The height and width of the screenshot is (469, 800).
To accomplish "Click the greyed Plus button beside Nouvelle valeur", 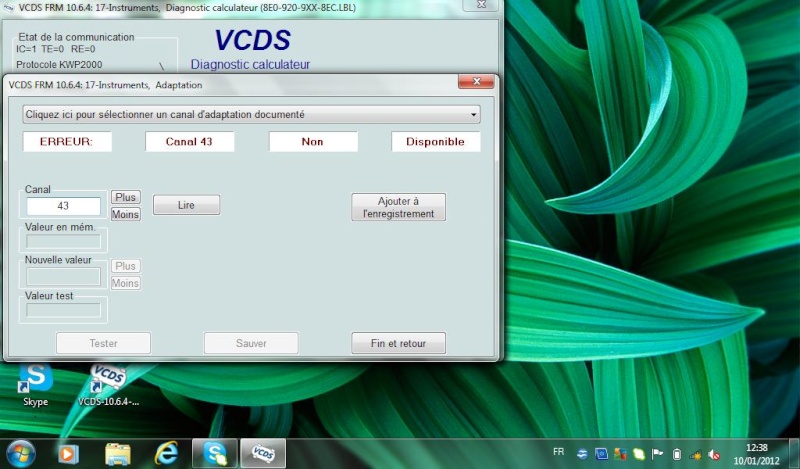I will pos(126,266).
